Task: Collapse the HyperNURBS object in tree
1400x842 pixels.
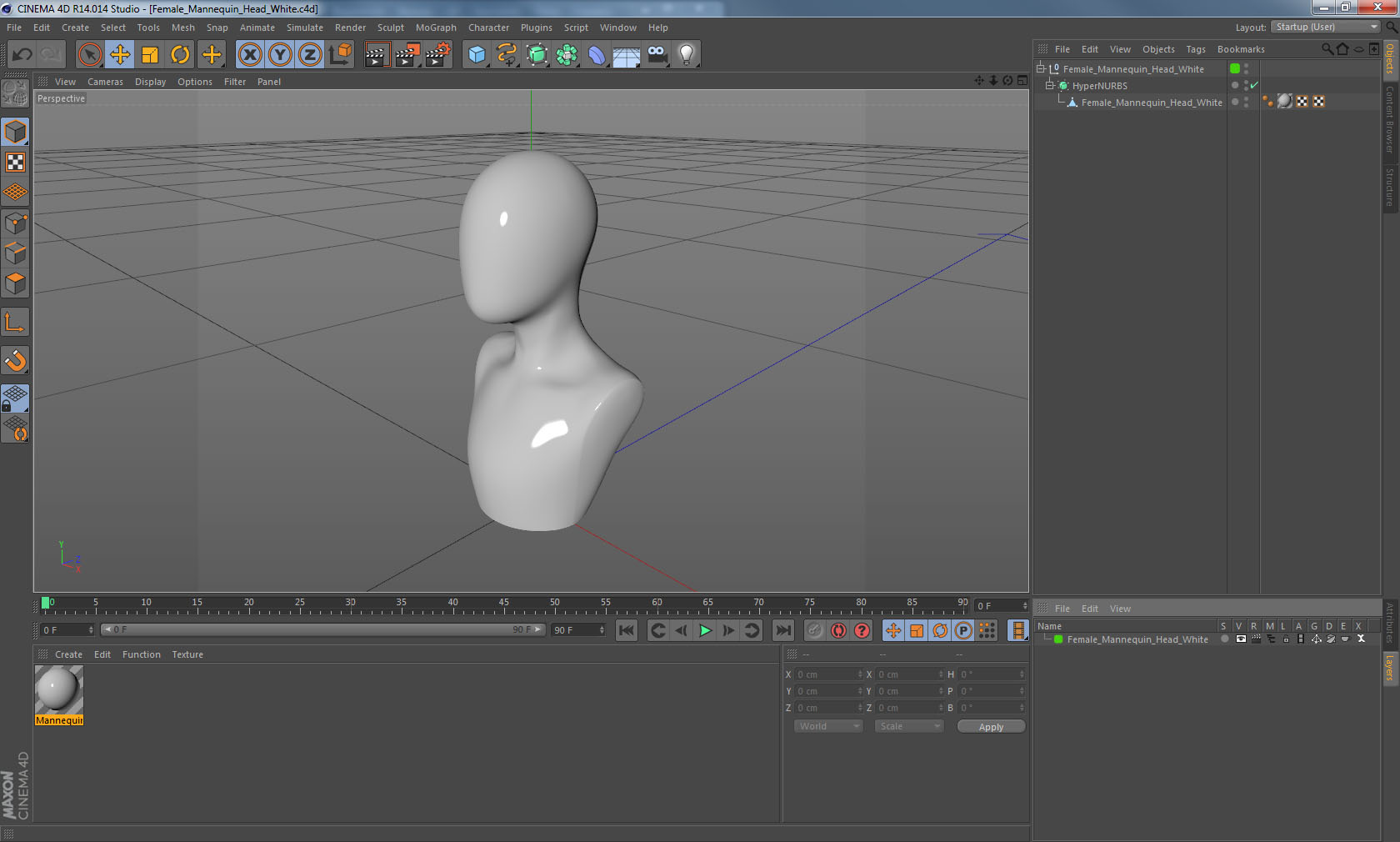Action: pos(1050,86)
